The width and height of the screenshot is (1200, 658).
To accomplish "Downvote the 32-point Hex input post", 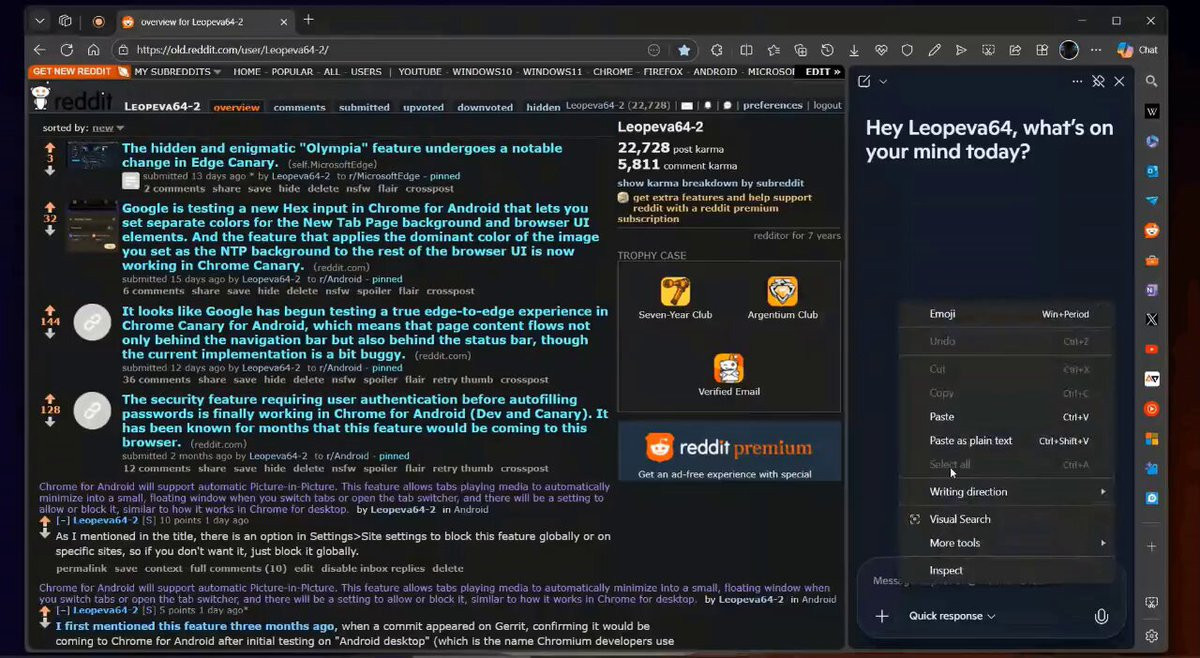I will (x=50, y=230).
